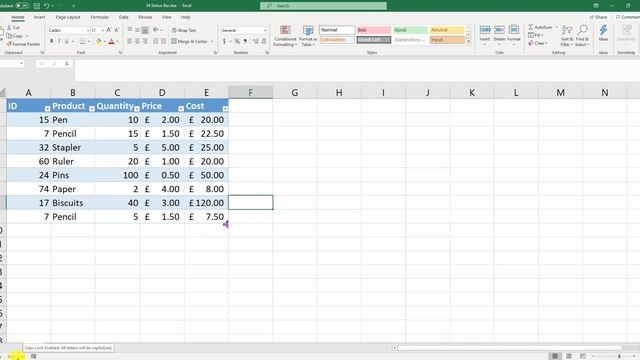Image resolution: width=640 pixels, height=360 pixels.
Task: Click the Fill Color bucket swatch
Action: [98, 41]
